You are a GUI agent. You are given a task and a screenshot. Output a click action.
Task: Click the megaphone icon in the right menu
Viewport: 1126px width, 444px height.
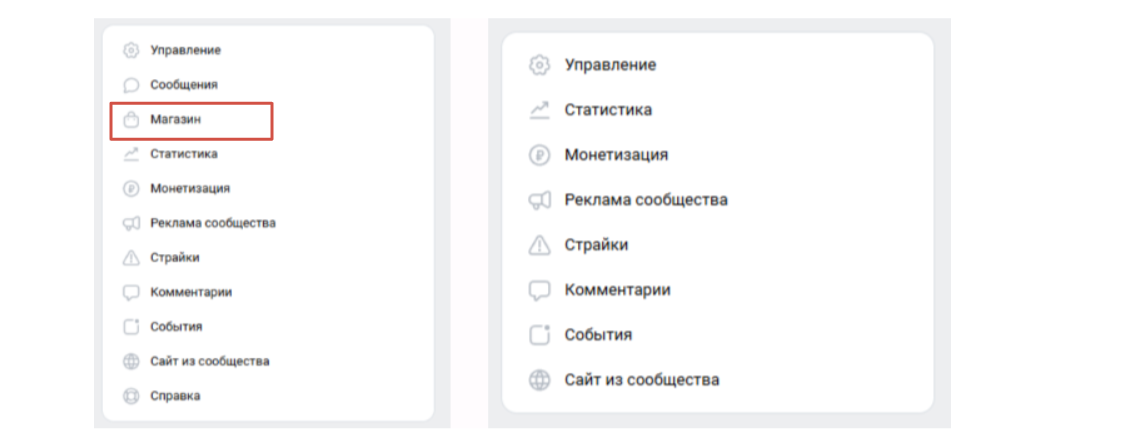coord(540,200)
